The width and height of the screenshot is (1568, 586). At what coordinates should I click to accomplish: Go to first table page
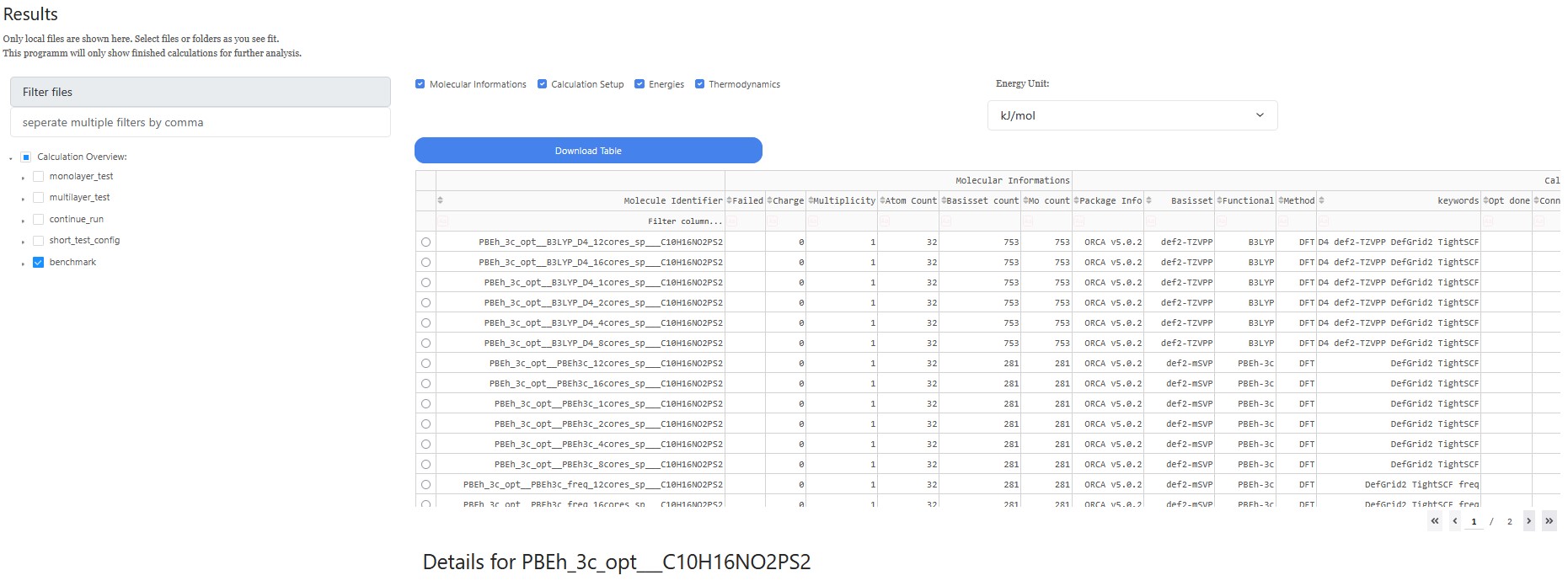[x=1435, y=521]
